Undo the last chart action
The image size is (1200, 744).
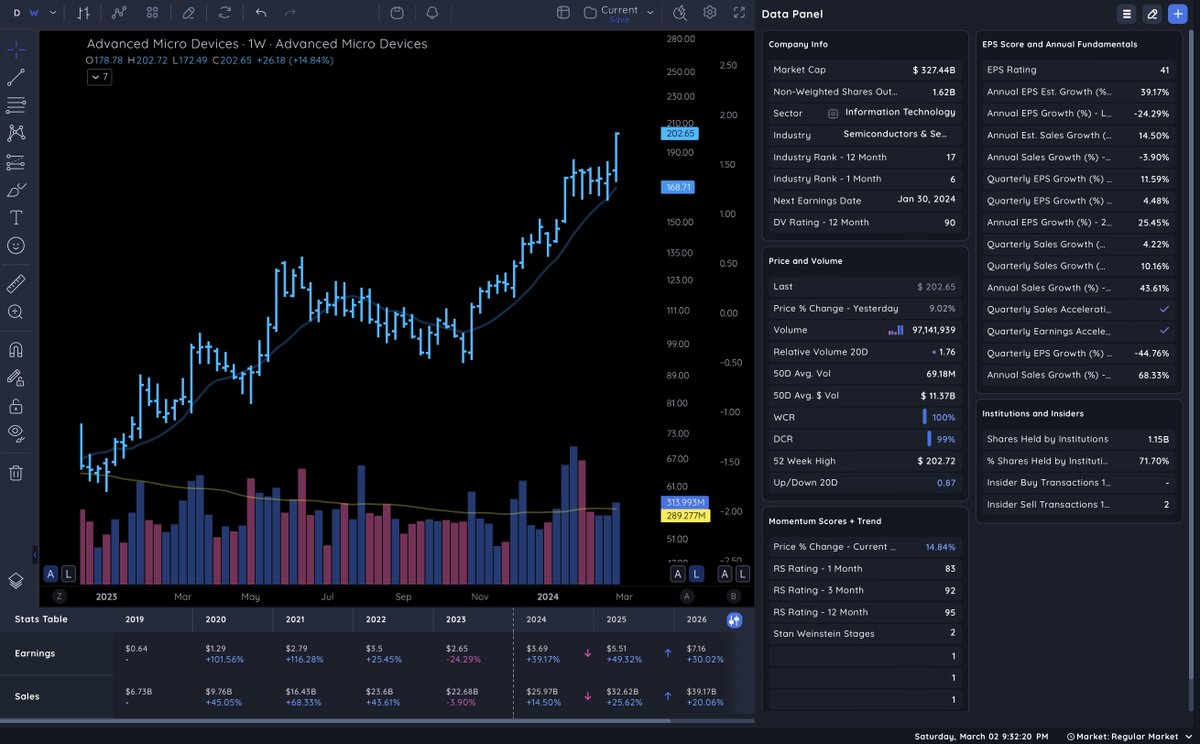pos(261,13)
